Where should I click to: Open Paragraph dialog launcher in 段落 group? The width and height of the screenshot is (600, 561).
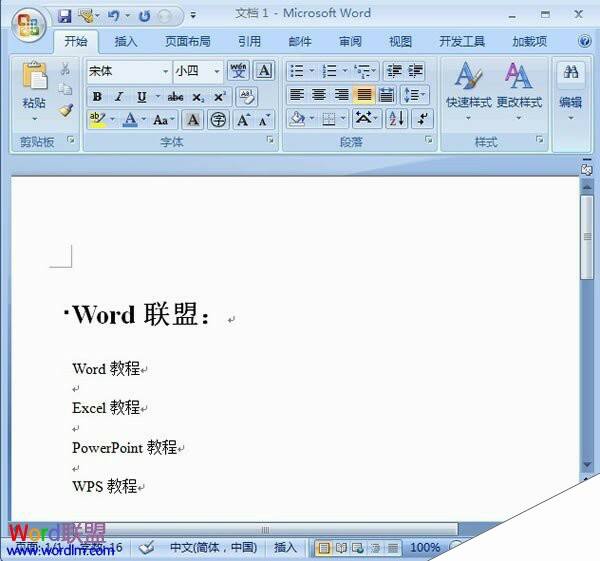tap(429, 140)
